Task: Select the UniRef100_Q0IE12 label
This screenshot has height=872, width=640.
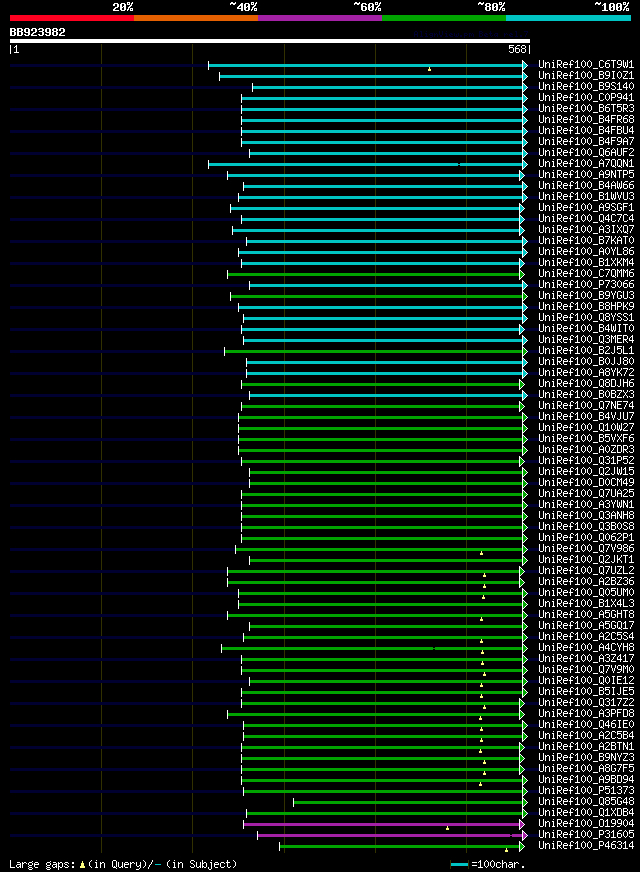Action: coord(586,681)
